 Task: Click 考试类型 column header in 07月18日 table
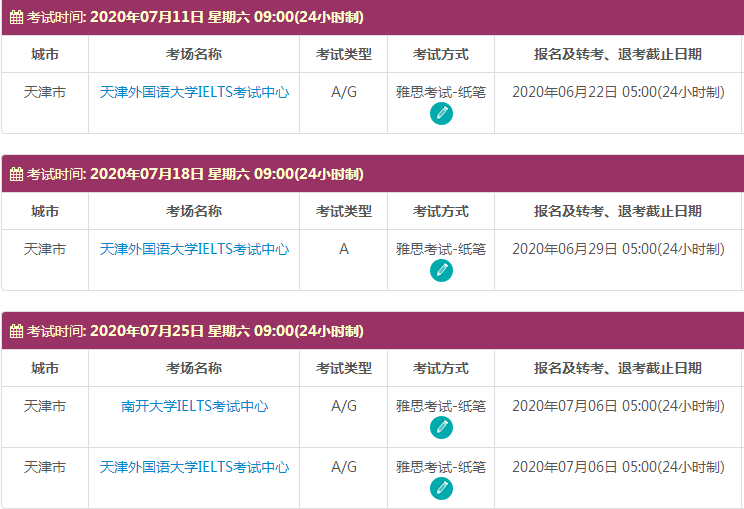tap(344, 211)
